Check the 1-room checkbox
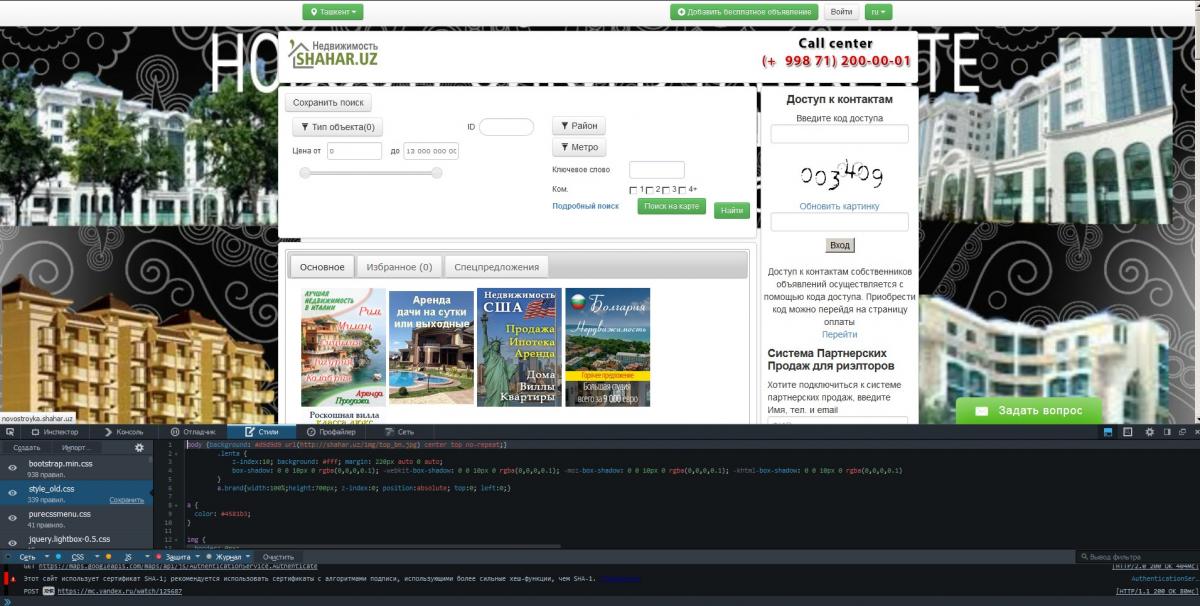 tap(634, 190)
